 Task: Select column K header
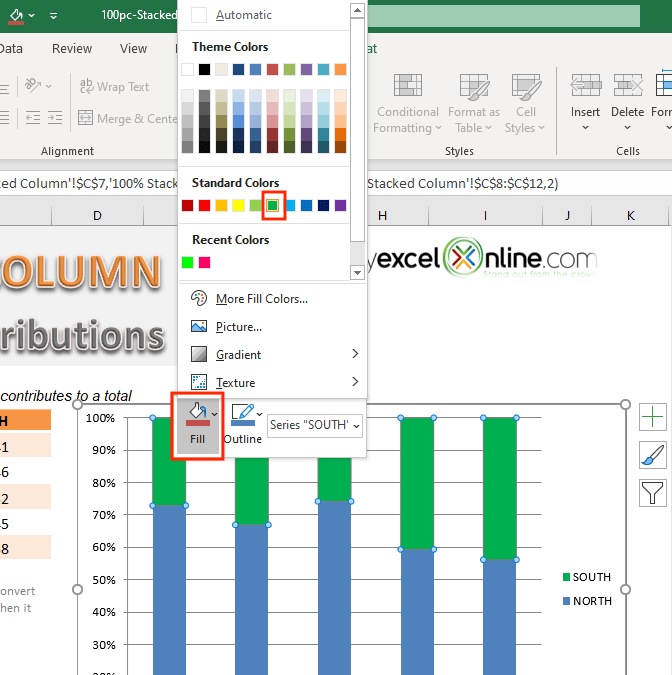pos(631,216)
